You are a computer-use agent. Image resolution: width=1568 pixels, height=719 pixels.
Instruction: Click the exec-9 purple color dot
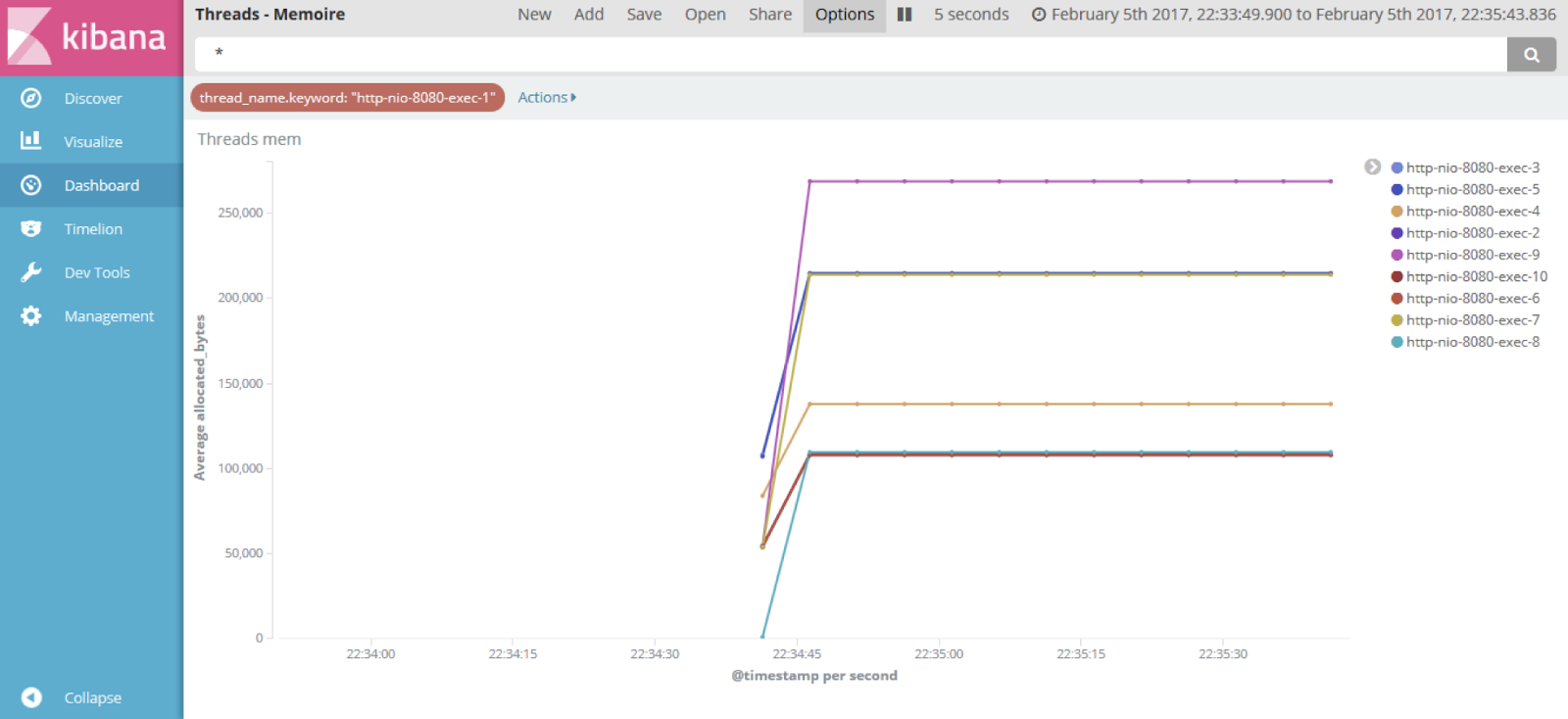pyautogui.click(x=1396, y=255)
